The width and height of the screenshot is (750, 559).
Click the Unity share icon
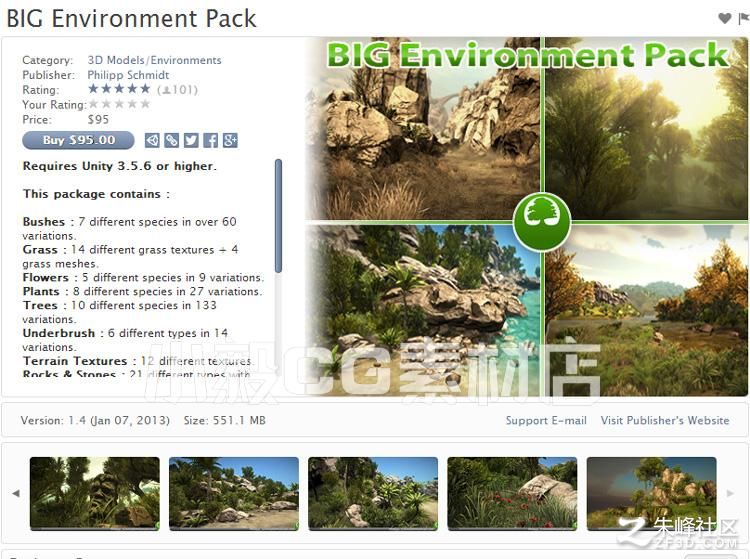pyautogui.click(x=152, y=140)
